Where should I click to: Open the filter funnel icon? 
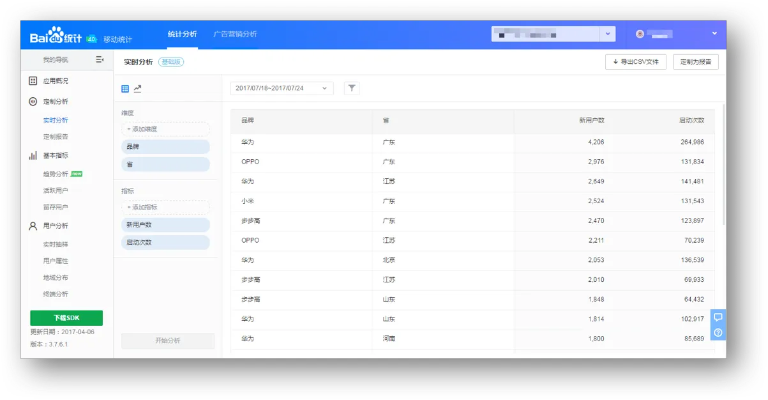352,88
